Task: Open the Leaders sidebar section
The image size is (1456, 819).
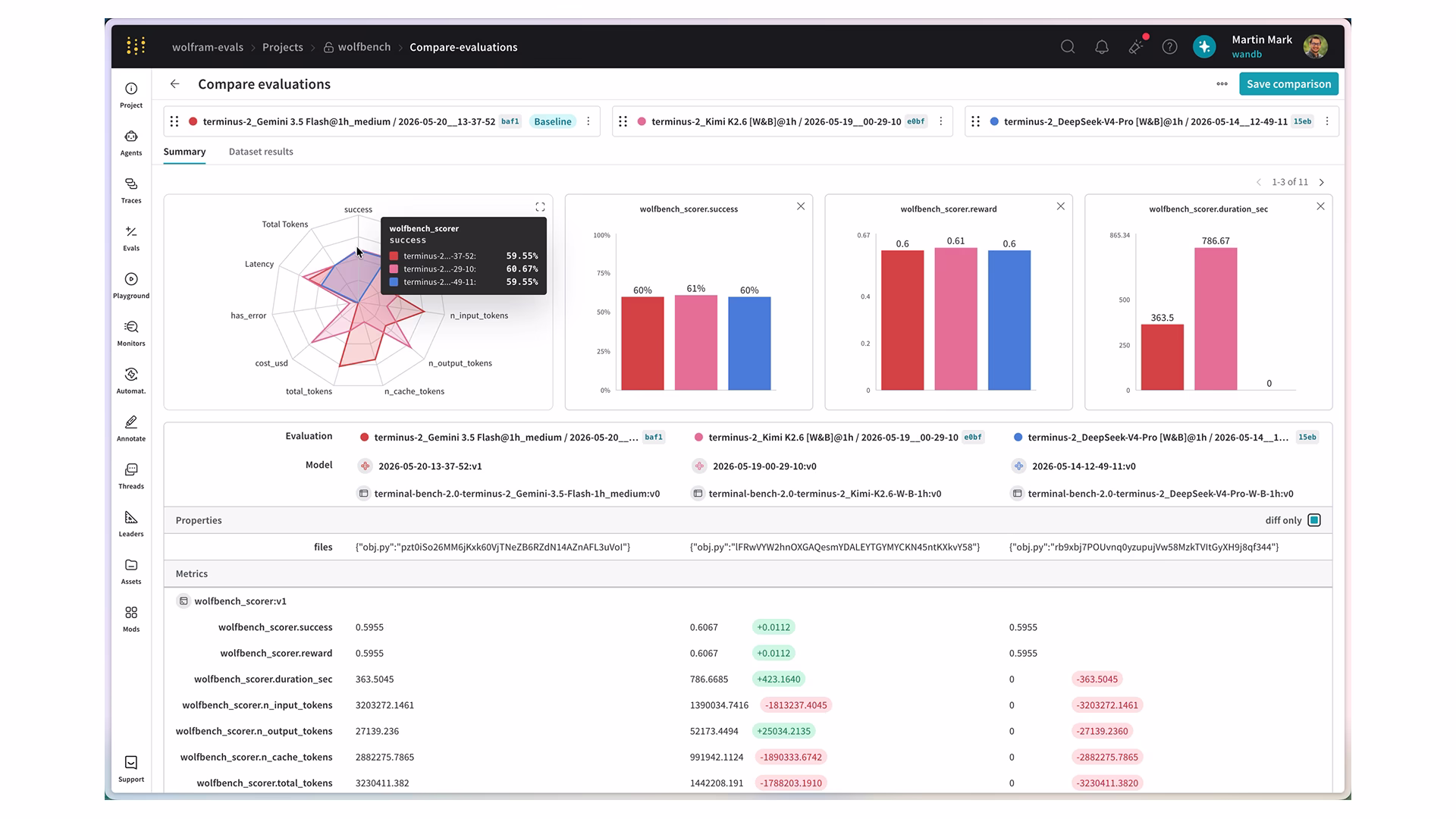Action: [x=131, y=524]
